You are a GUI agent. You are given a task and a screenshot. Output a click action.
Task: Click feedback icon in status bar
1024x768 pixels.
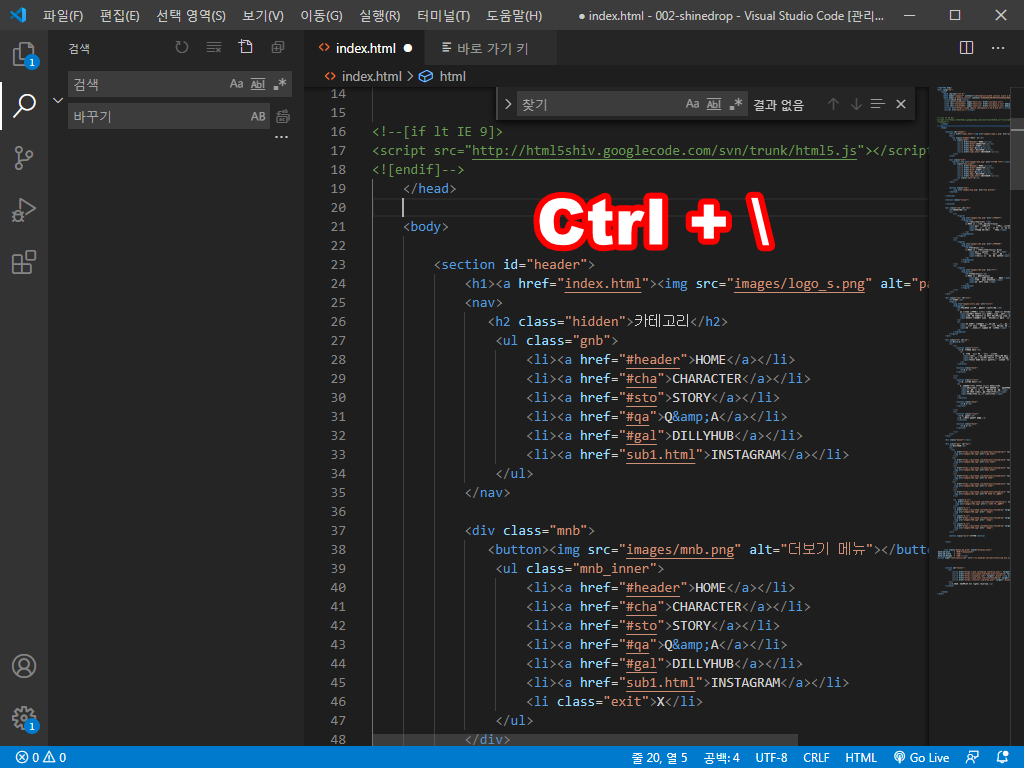point(972,757)
